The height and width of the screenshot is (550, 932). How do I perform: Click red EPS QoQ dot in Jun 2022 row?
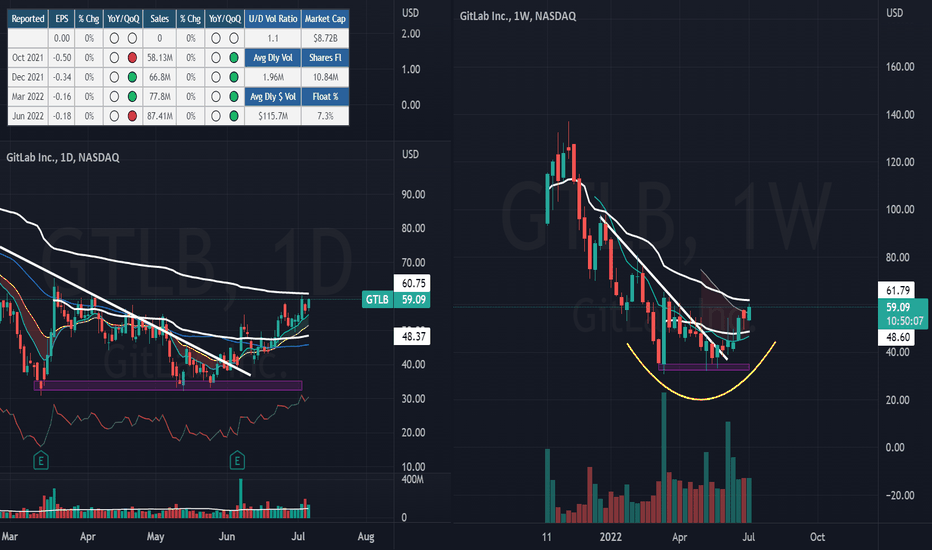tap(132, 116)
